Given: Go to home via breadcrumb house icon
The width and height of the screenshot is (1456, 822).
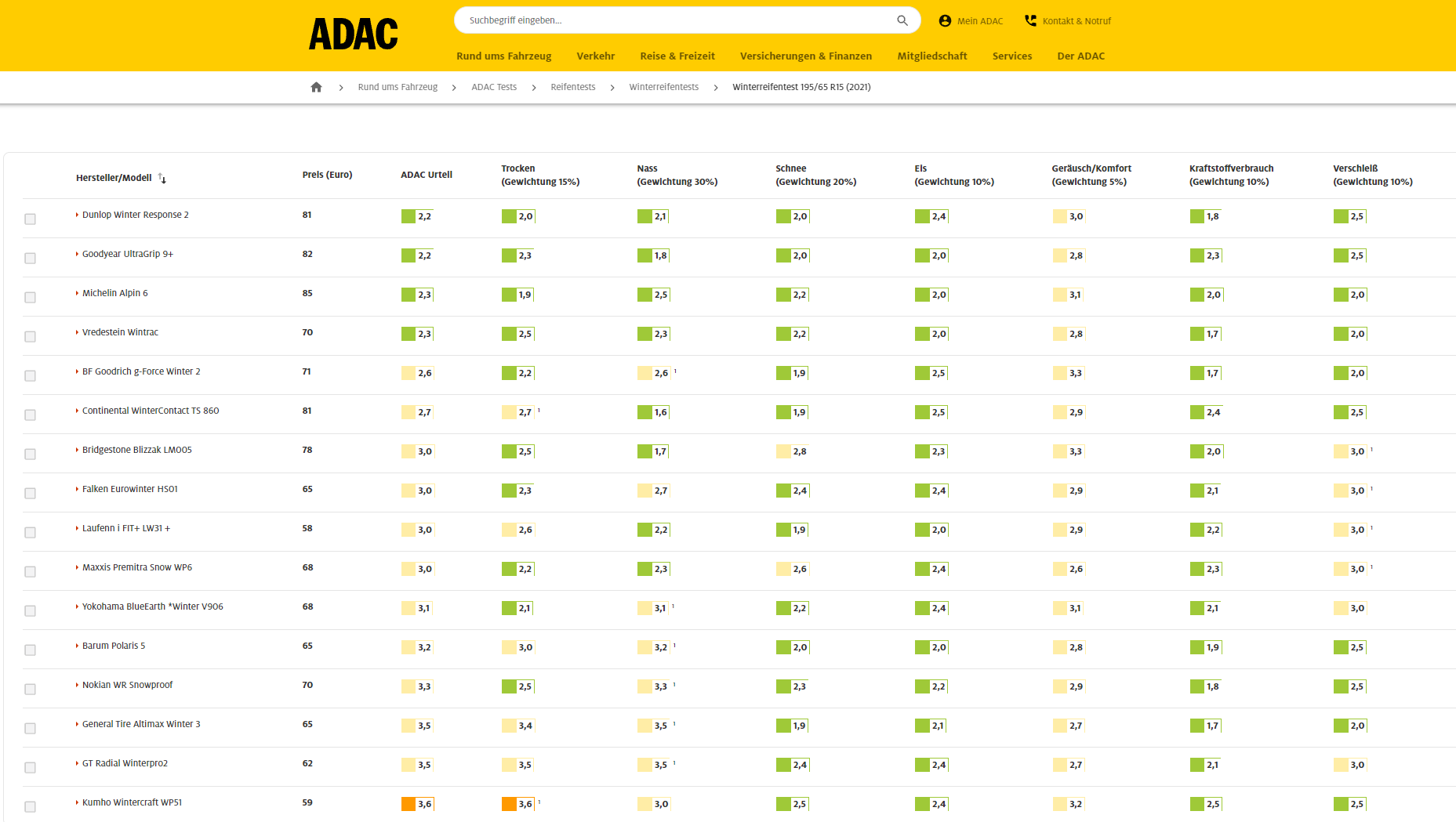Looking at the screenshot, I should tap(316, 87).
